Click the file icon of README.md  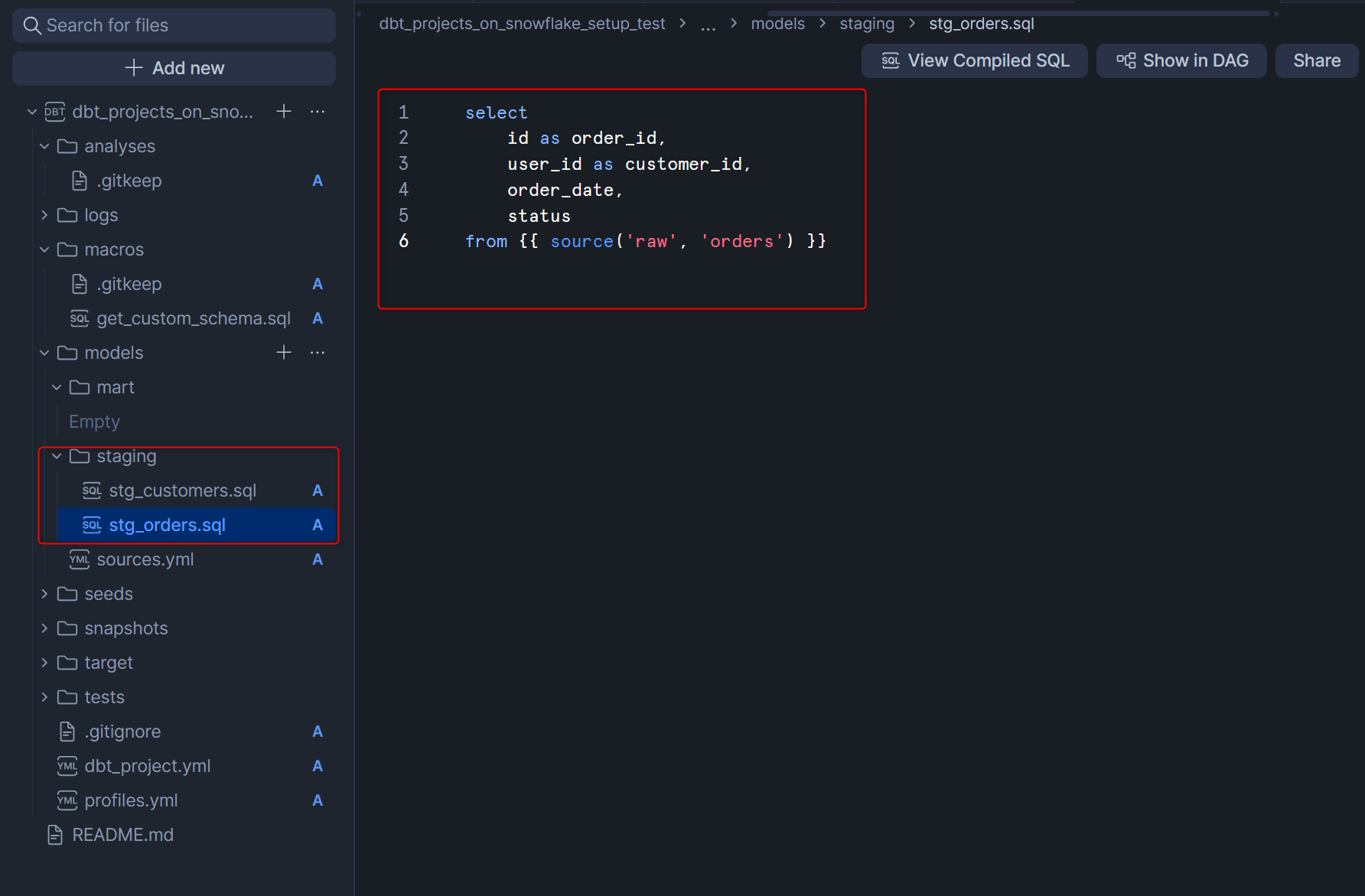[55, 835]
